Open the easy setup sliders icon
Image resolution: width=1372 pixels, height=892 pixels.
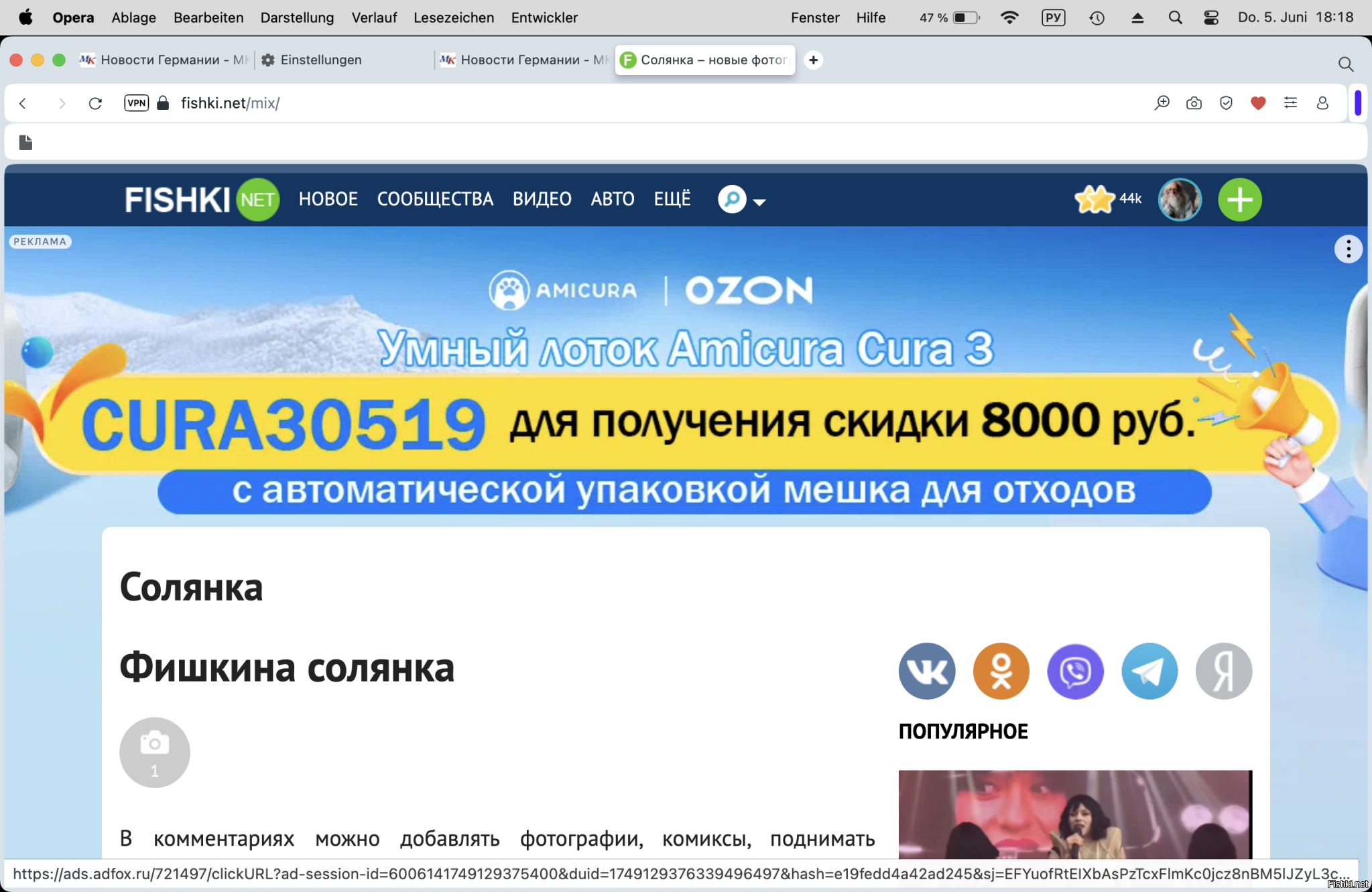coord(1290,103)
